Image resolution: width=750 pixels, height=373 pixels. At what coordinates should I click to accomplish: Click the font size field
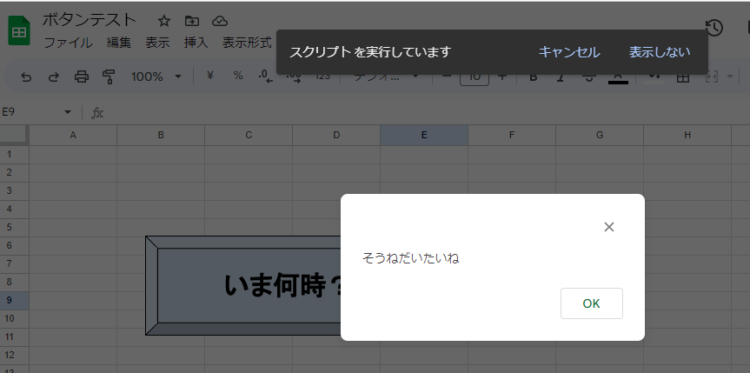coord(474,77)
